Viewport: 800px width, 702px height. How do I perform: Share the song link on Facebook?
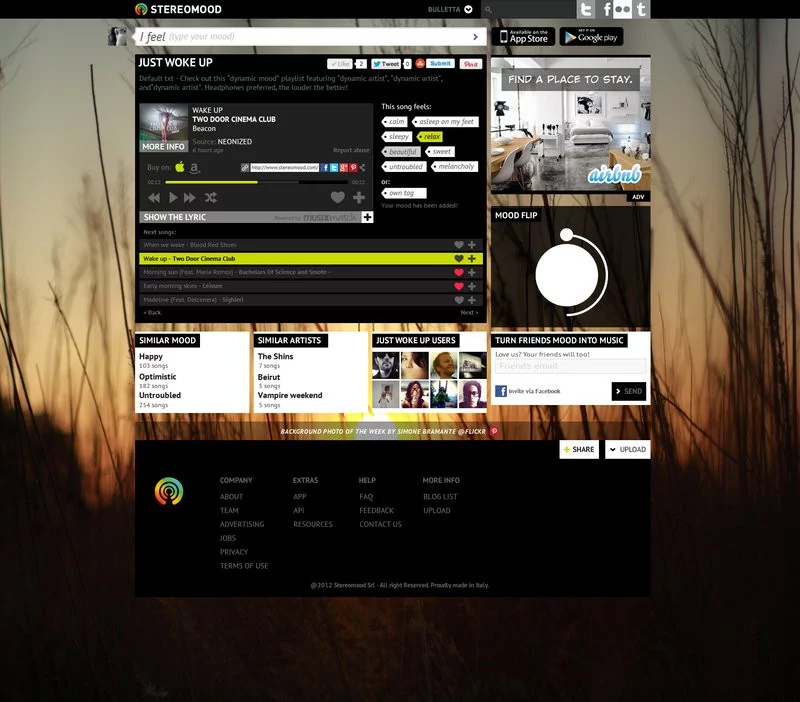click(x=325, y=167)
